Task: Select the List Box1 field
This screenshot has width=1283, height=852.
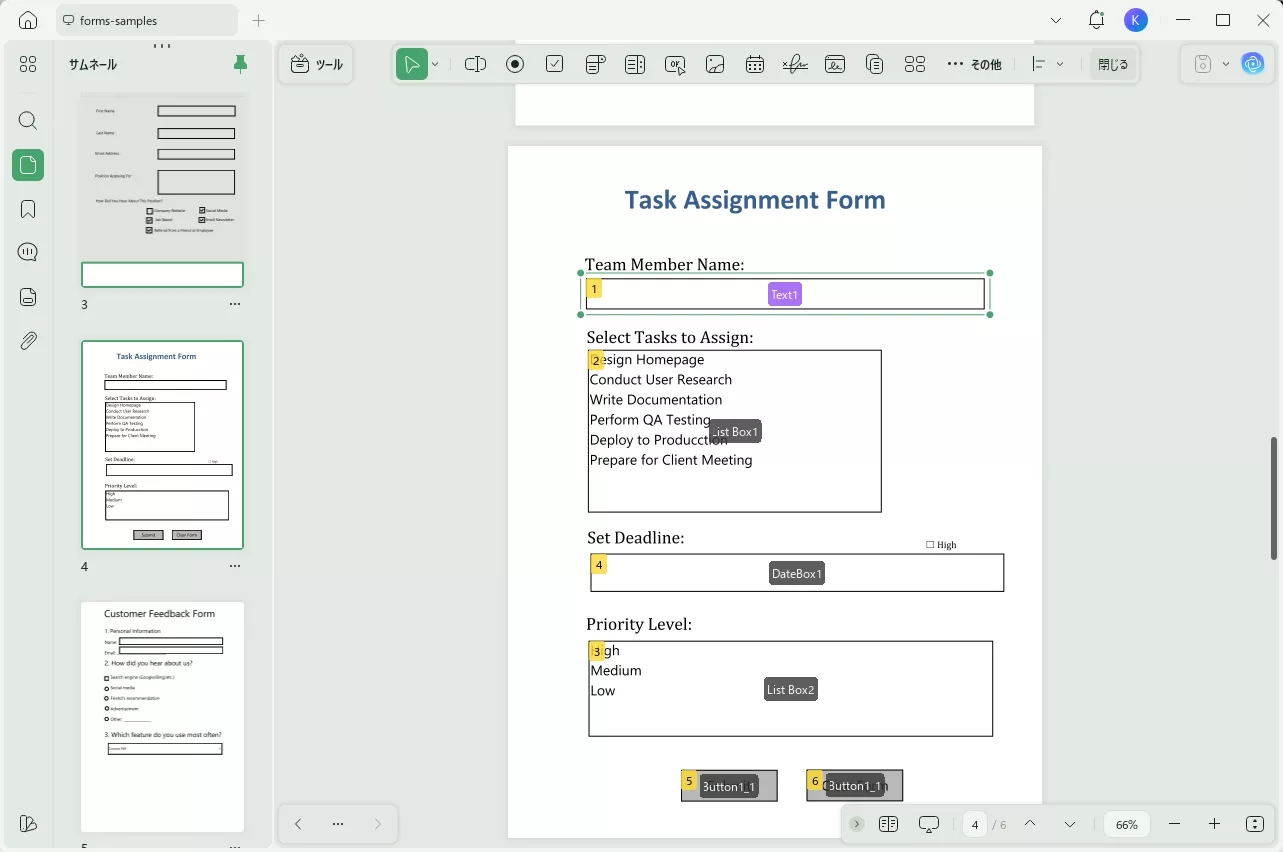Action: coord(735,431)
